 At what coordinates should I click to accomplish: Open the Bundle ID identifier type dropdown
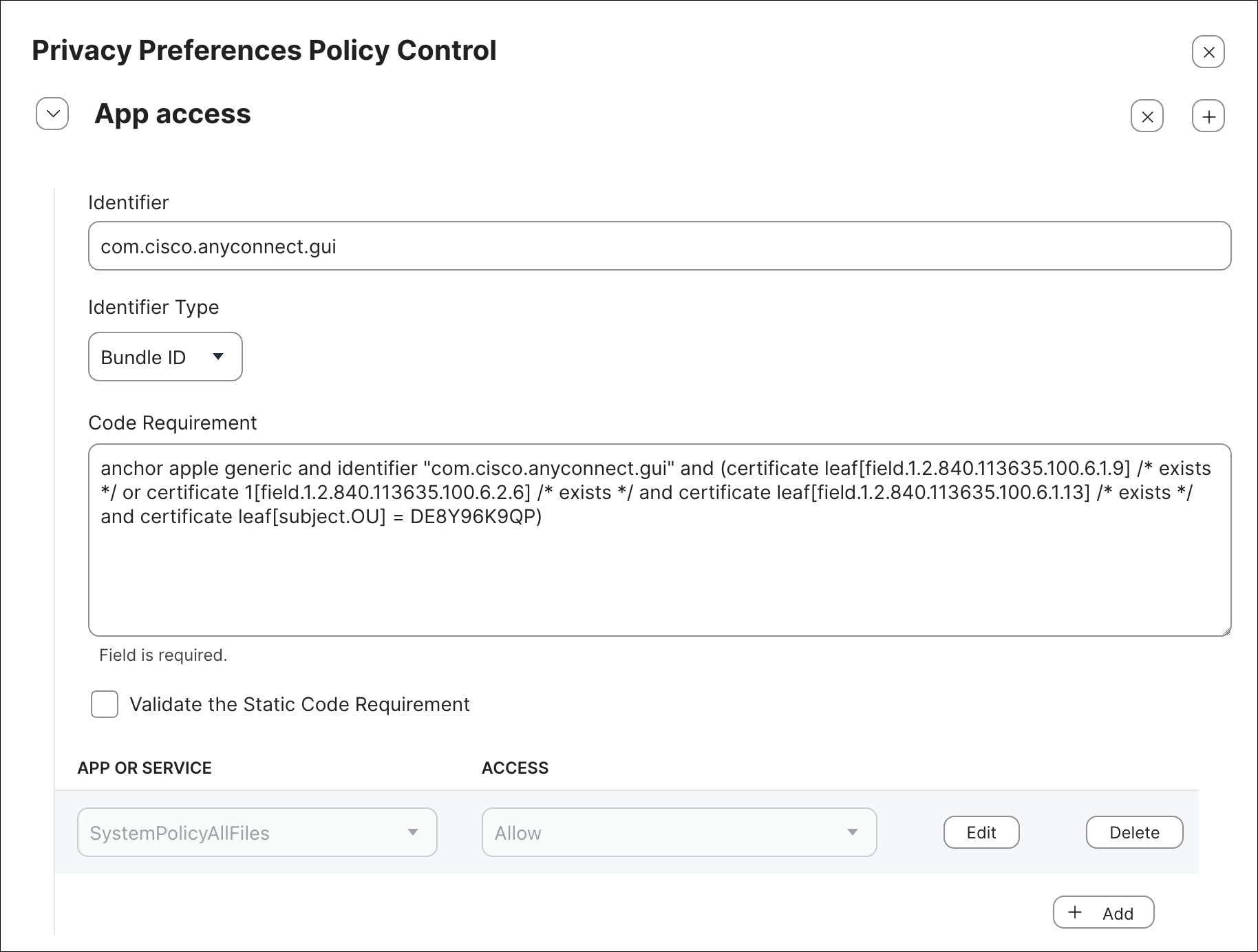pyautogui.click(x=165, y=357)
